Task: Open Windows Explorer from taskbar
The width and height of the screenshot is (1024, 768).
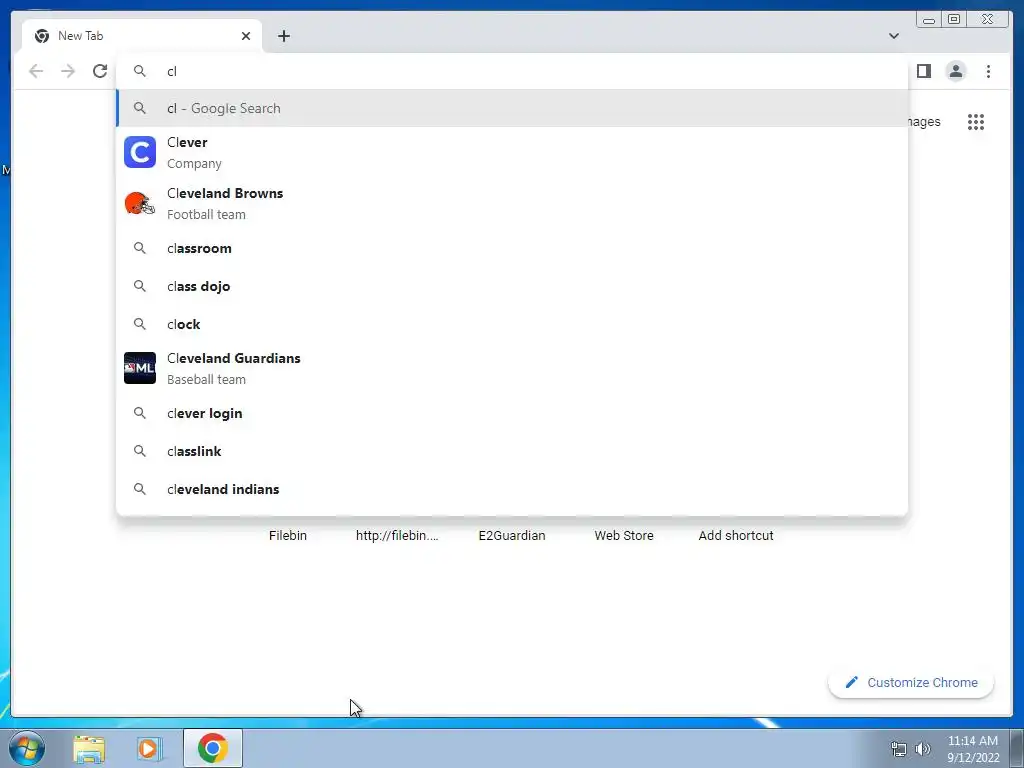Action: coord(89,748)
